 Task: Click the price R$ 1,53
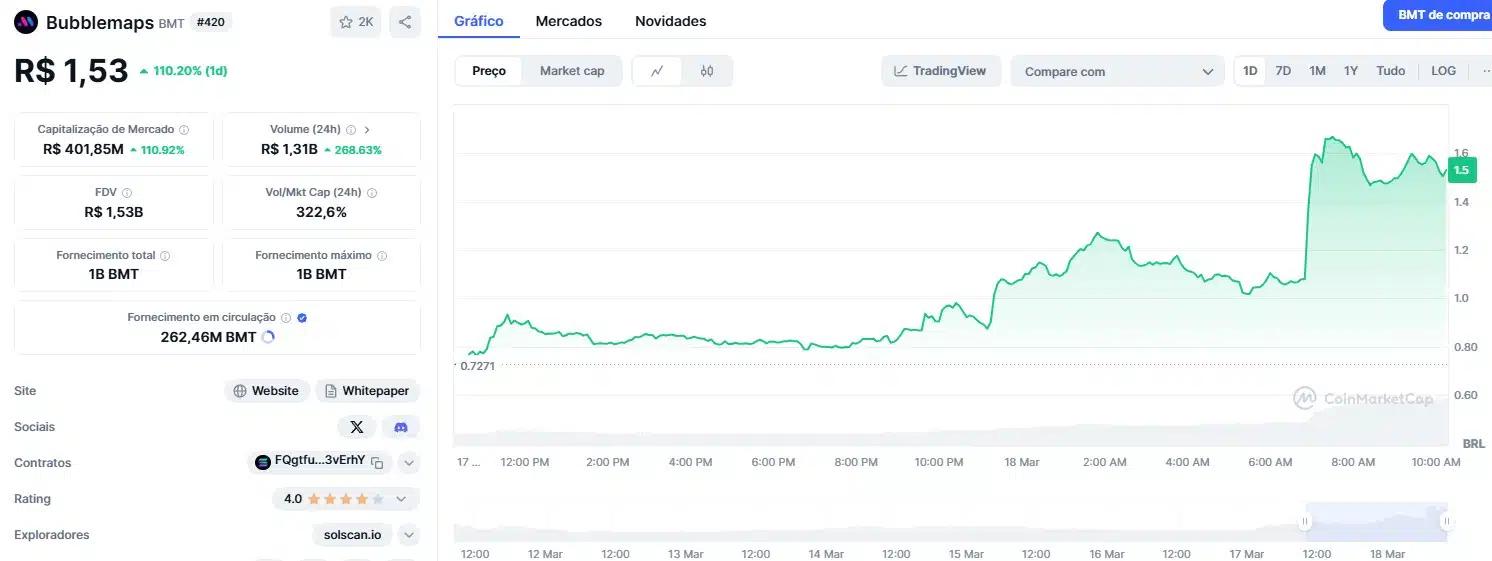coord(71,71)
